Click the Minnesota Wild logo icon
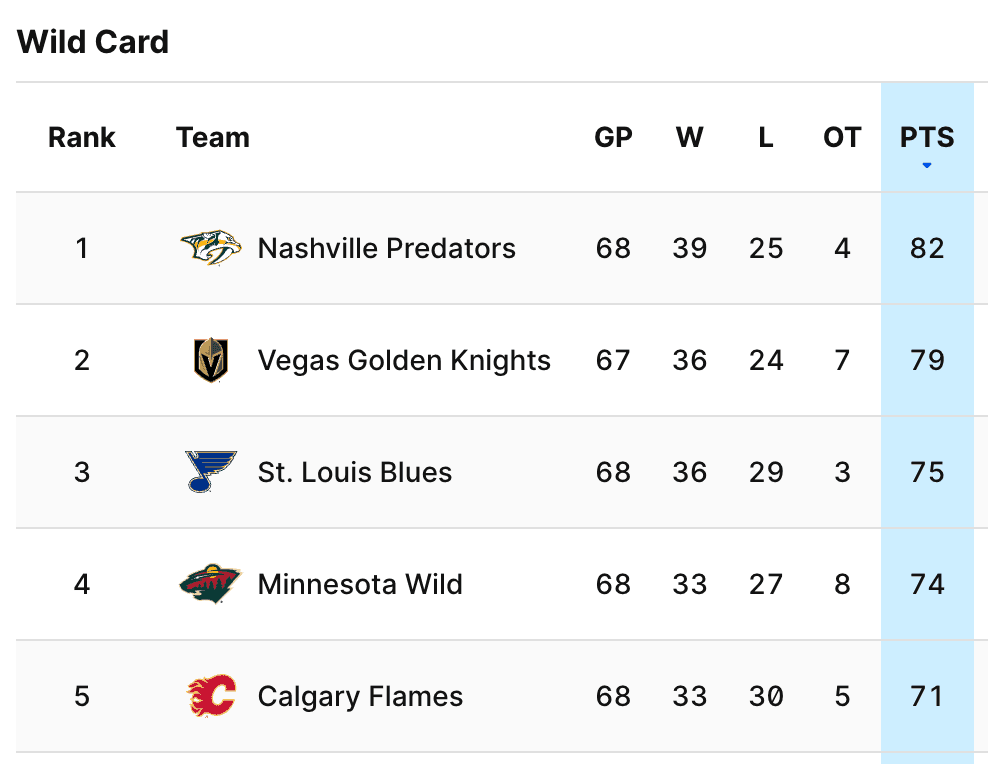Screen dimensions: 988x764 click(x=211, y=584)
